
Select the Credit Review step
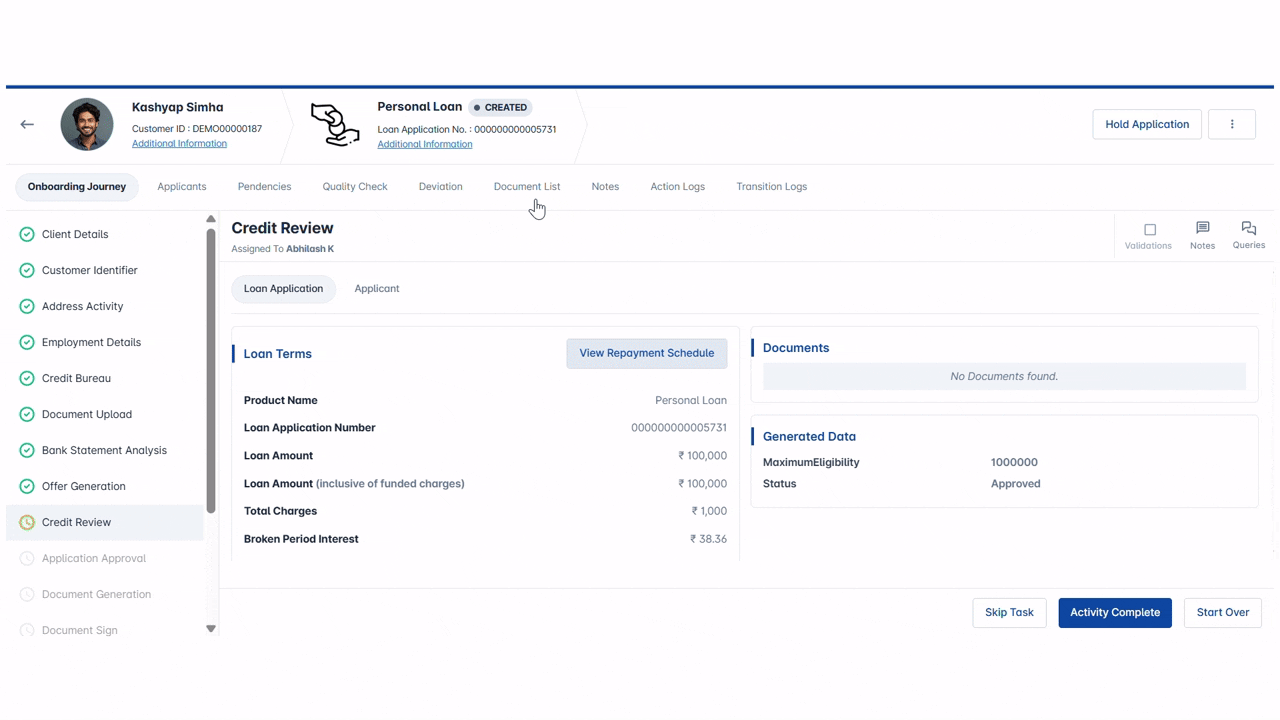(105, 522)
